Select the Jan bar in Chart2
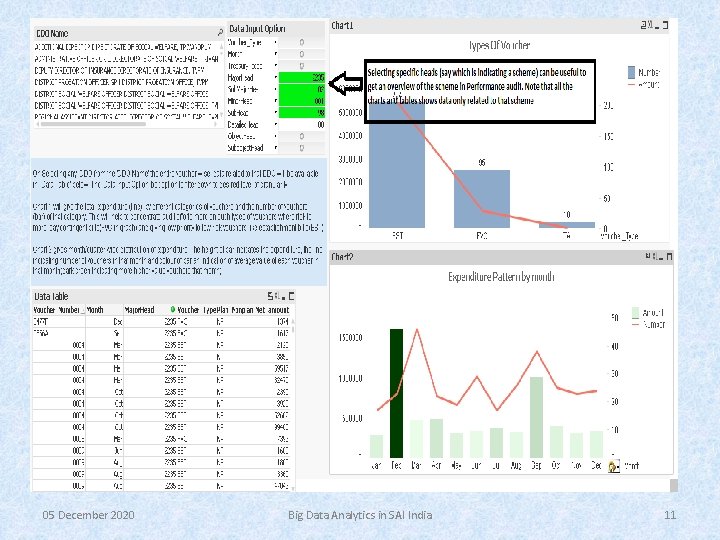 (377, 446)
